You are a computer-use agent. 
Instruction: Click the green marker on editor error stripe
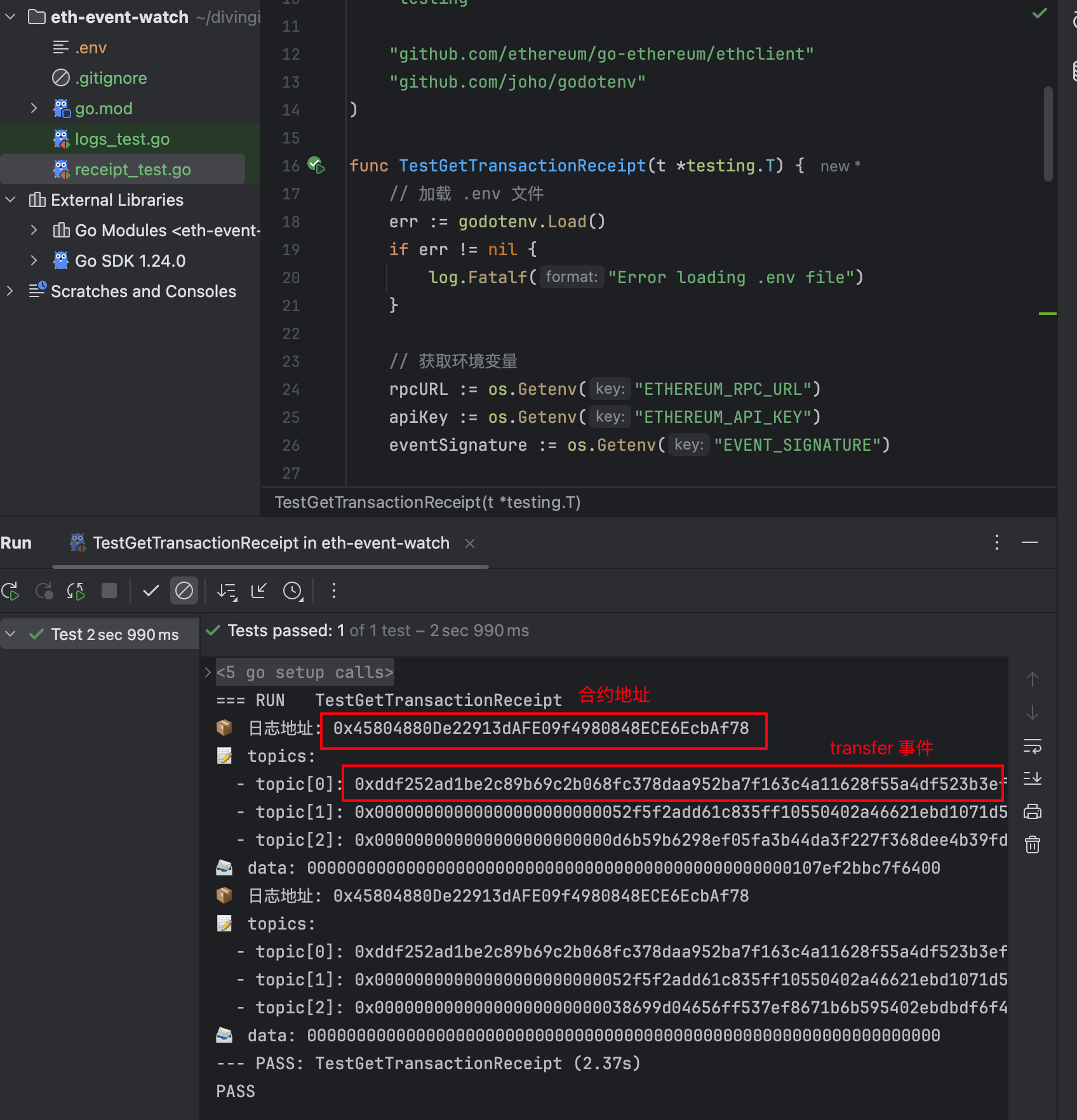(1047, 314)
